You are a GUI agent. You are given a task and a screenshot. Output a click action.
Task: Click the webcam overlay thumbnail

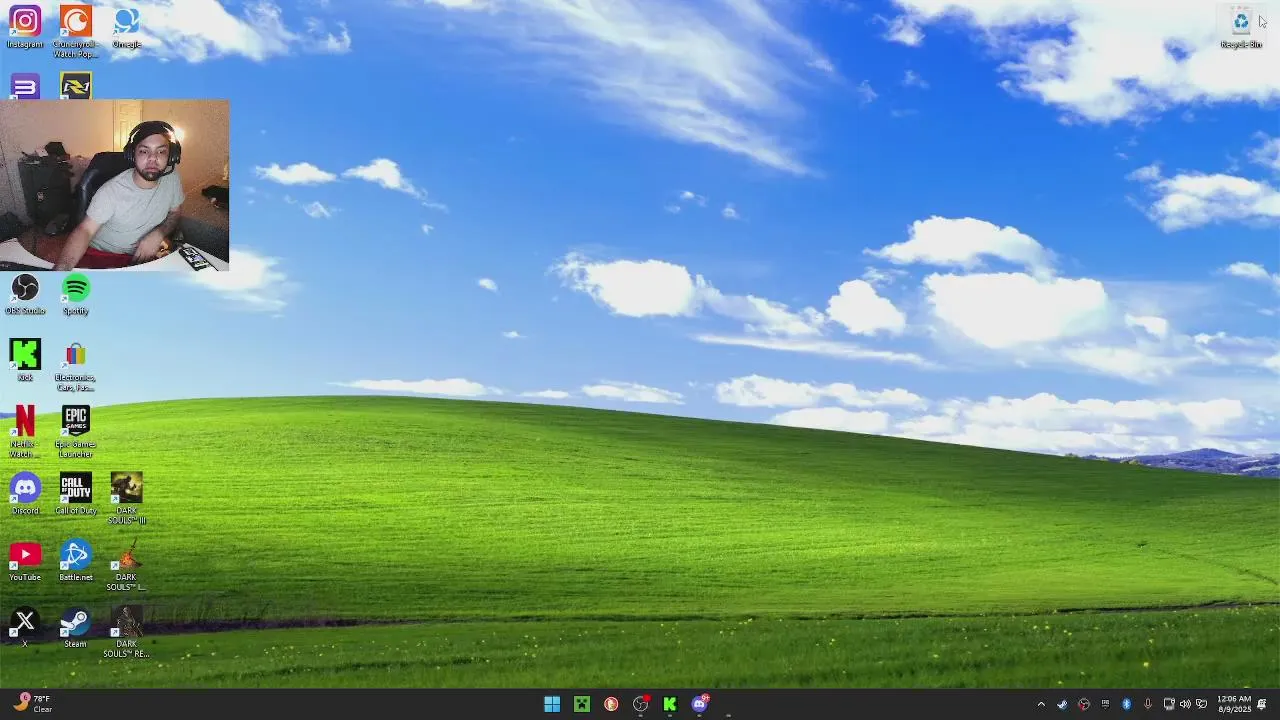(x=114, y=185)
